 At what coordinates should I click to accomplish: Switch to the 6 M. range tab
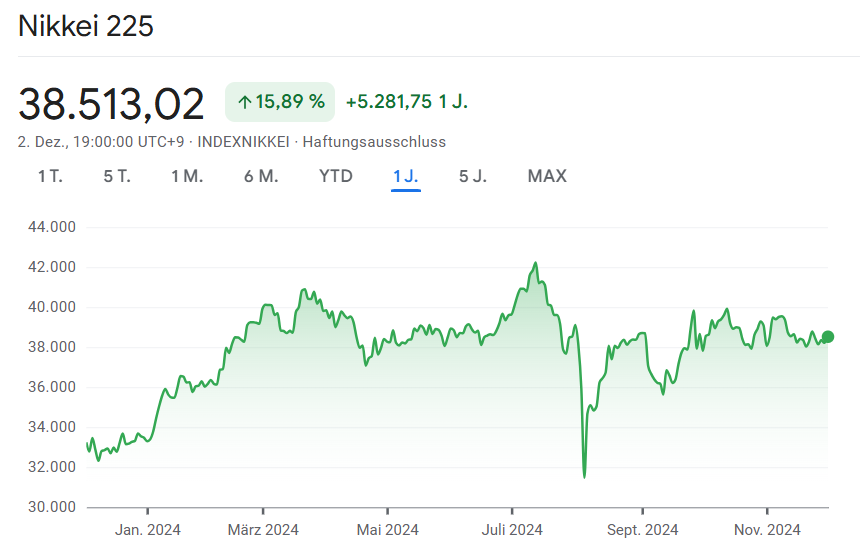[x=261, y=177]
